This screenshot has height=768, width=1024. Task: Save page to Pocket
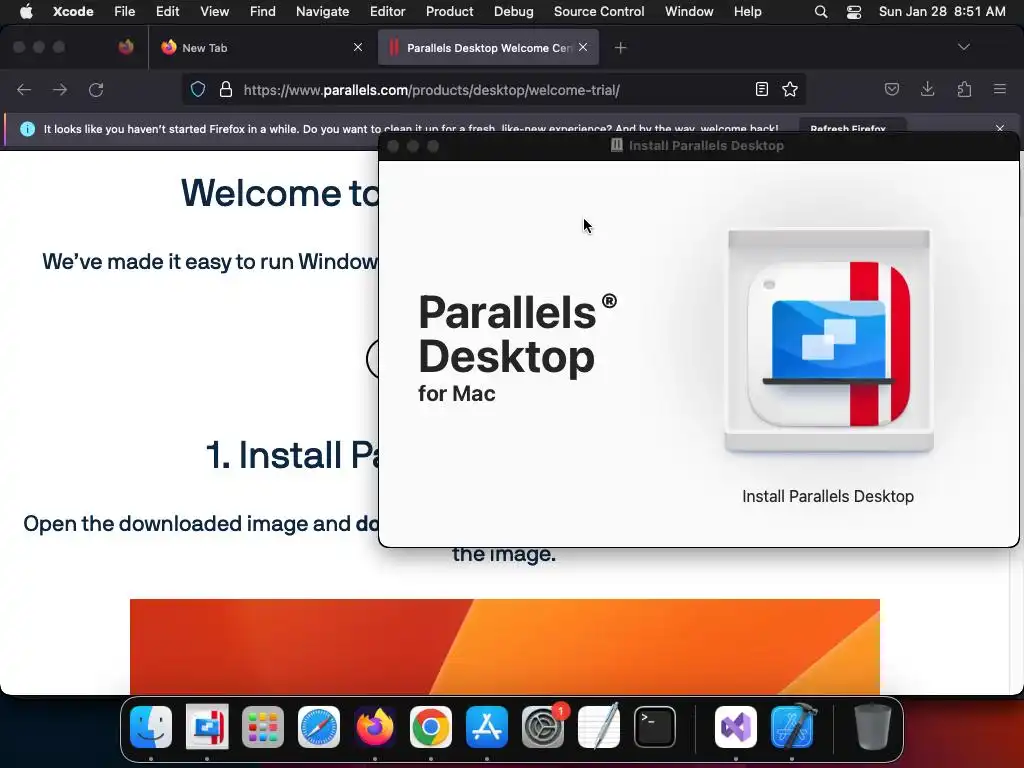click(891, 89)
